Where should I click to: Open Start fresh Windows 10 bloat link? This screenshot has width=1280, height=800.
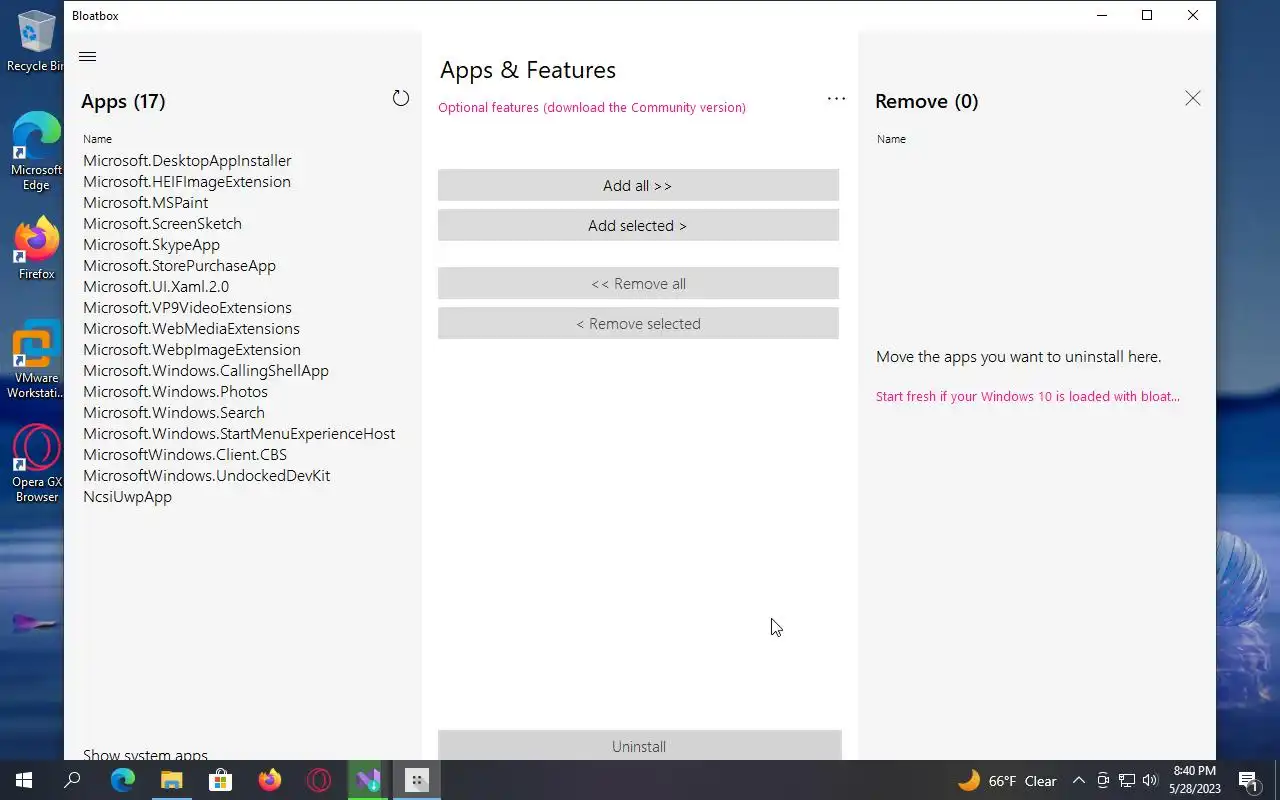(x=1028, y=396)
